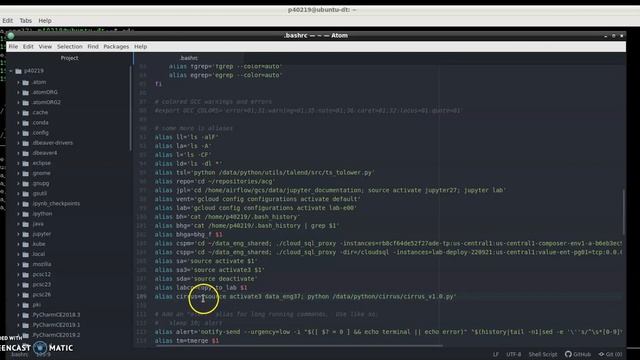Expand the .java folder chevron
This screenshot has height=360, width=640.
18,224
